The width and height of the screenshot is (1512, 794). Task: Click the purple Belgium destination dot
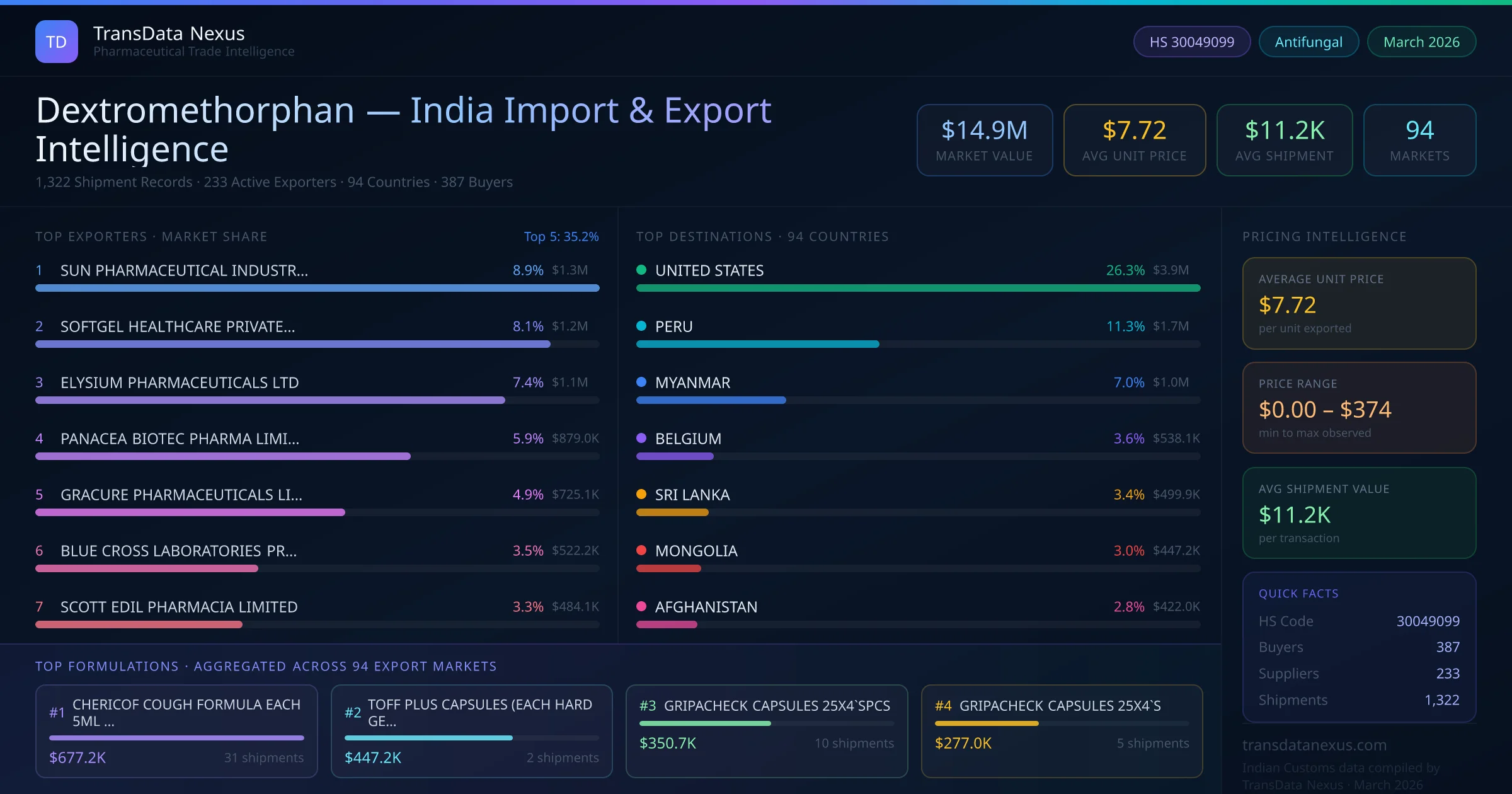(x=641, y=439)
